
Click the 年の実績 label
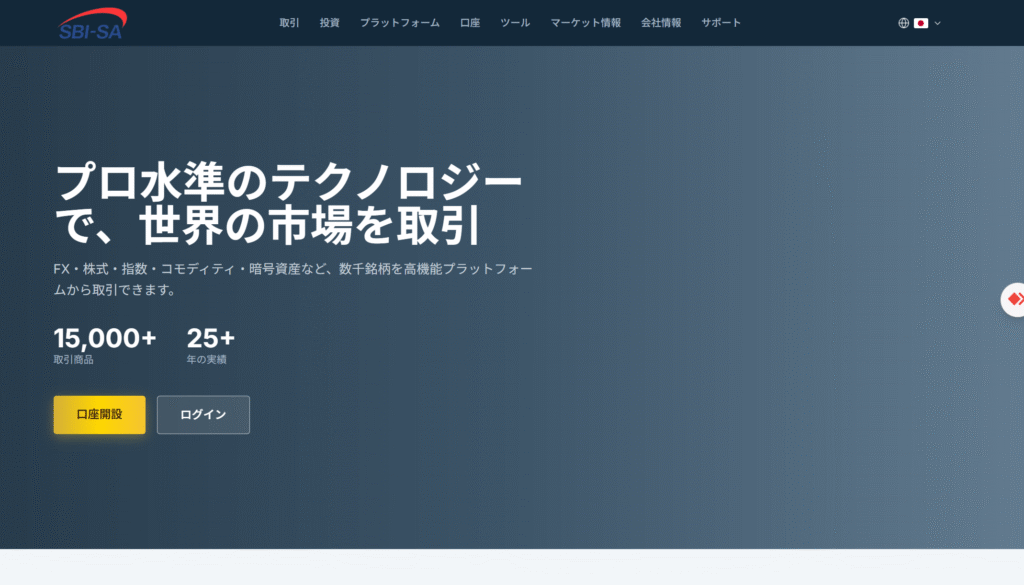point(206,360)
